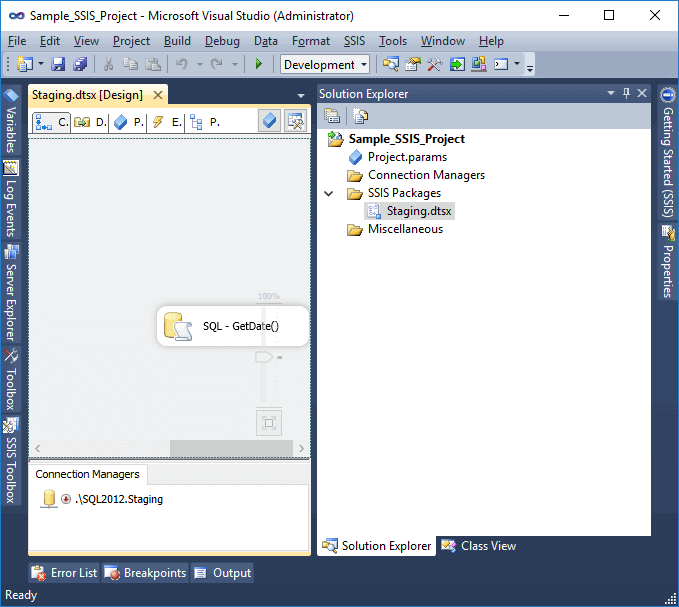The width and height of the screenshot is (679, 607).
Task: Open the Server Explorer side tab
Action: (x=11, y=293)
